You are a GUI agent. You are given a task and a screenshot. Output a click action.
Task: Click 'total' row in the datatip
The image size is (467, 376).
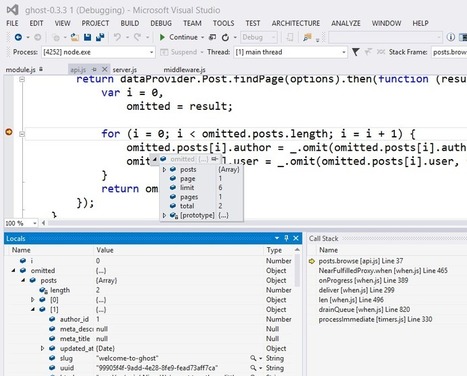(201, 206)
